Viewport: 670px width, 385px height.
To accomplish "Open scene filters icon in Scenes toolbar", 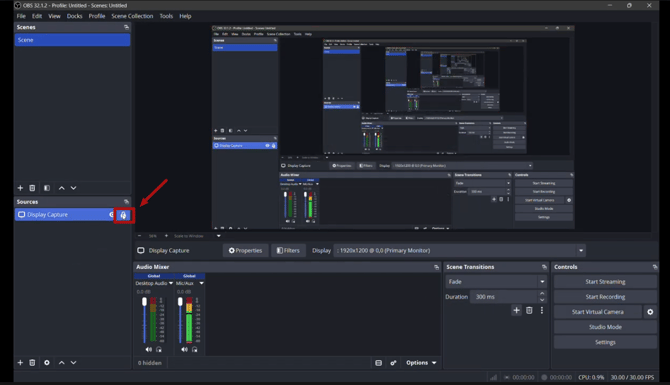I will pyautogui.click(x=47, y=188).
